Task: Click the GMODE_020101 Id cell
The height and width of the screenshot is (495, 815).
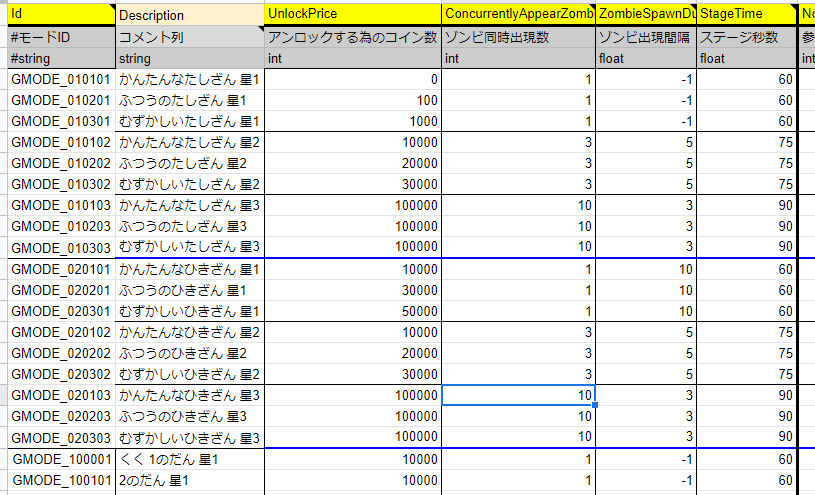Action: [58, 269]
